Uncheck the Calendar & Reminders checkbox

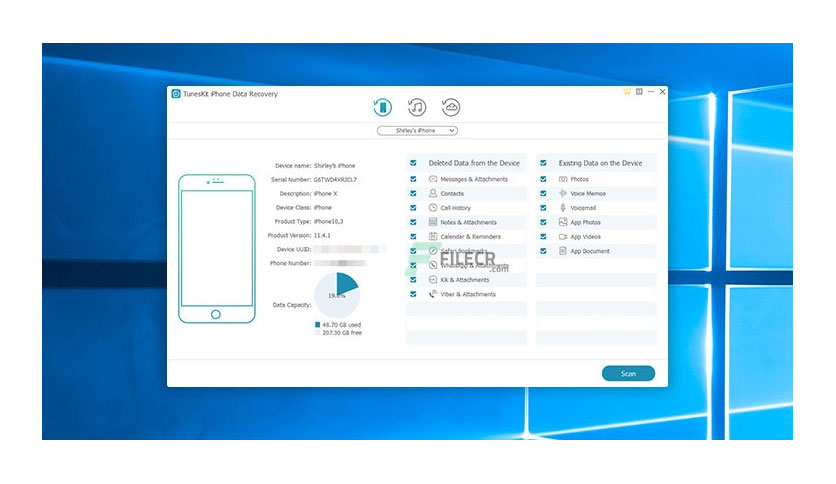(x=413, y=236)
